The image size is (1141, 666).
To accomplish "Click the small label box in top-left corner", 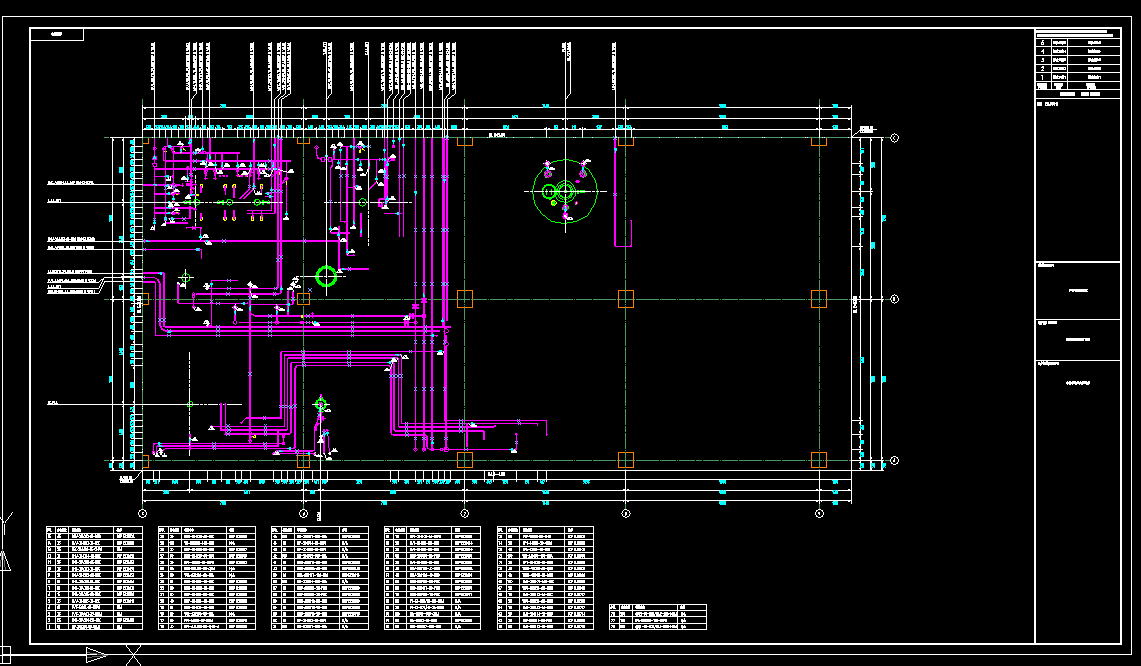I will 57,34.
